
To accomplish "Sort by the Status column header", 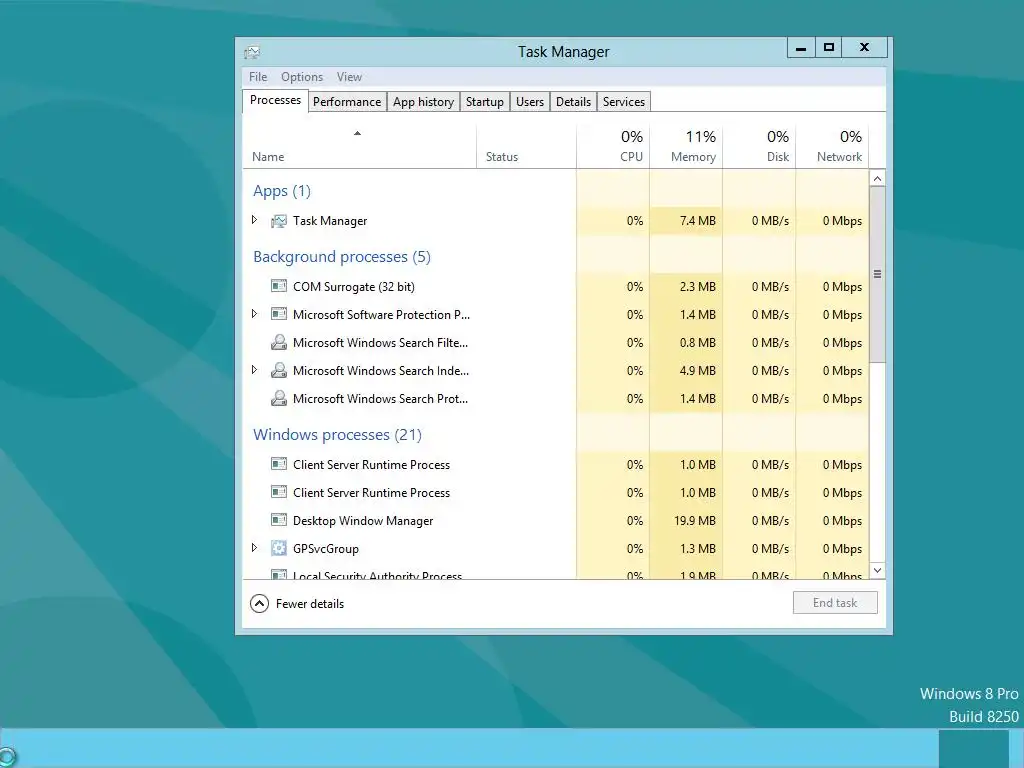I will coord(526,147).
